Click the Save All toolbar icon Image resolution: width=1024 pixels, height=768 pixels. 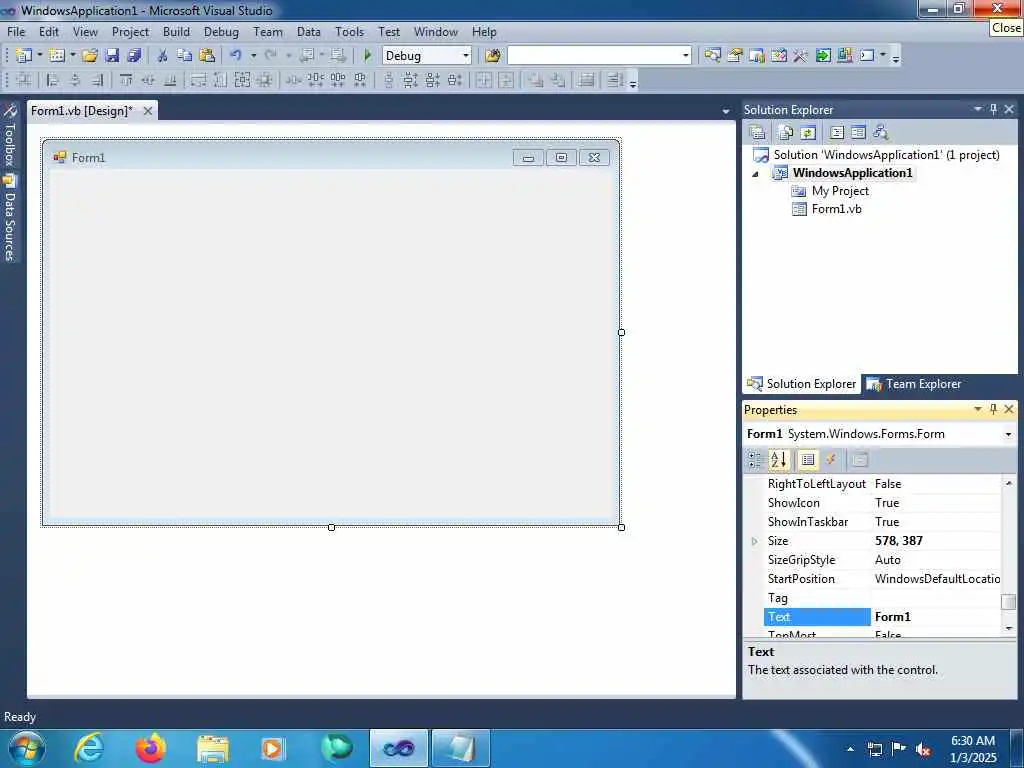[x=134, y=56]
